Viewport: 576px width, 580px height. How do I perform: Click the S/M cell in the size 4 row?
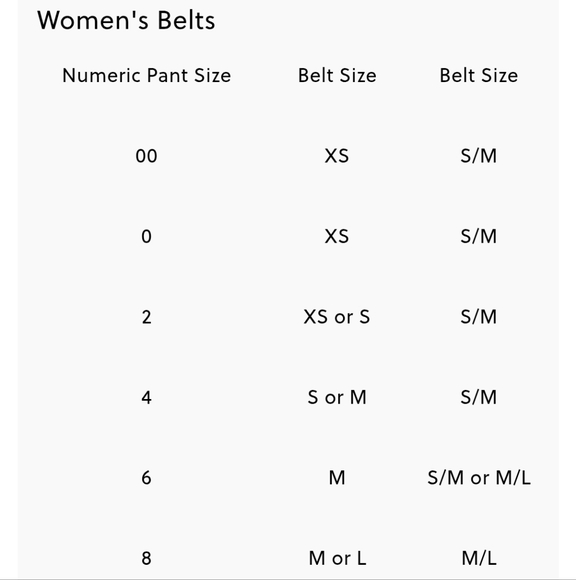click(479, 397)
